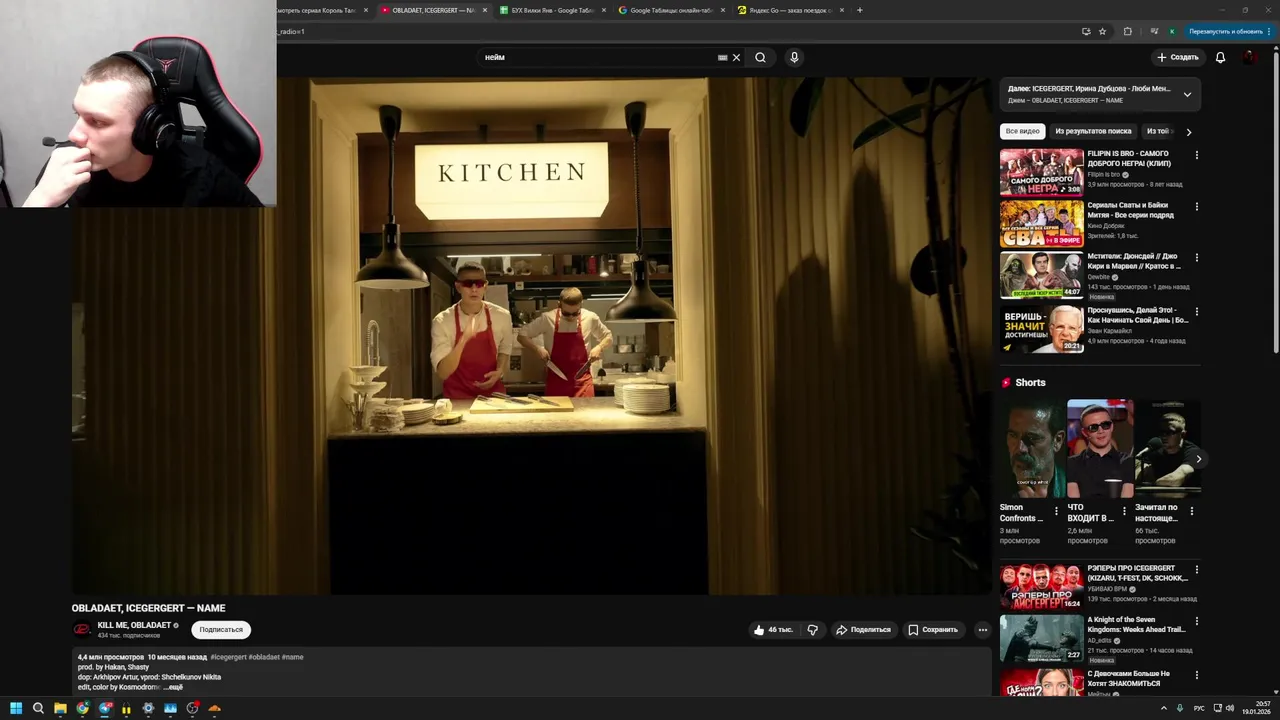The width and height of the screenshot is (1280, 720).
Task: Dislike the video with thumbs-down icon
Action: (x=812, y=630)
